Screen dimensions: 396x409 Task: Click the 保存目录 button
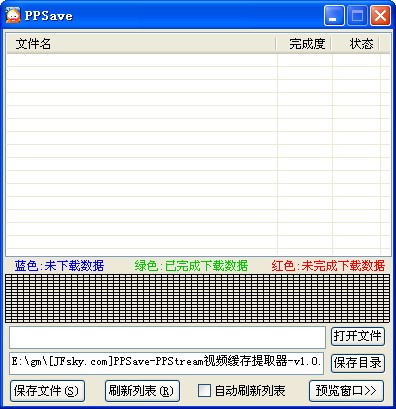tap(358, 363)
